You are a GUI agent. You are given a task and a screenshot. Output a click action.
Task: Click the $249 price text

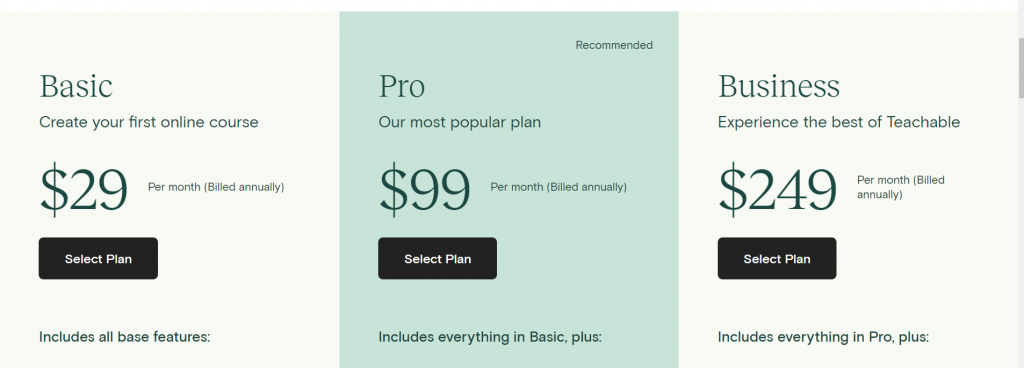(x=777, y=189)
